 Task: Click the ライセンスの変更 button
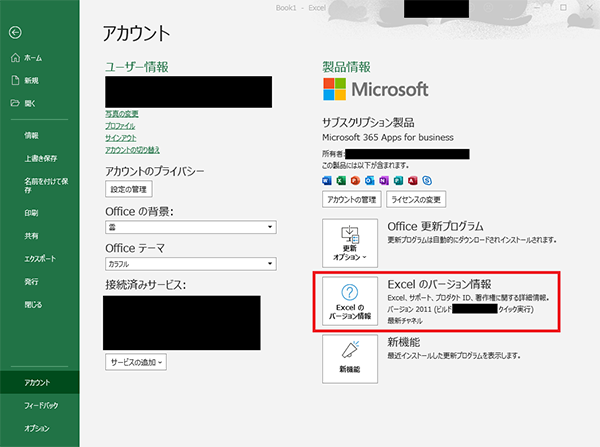point(416,199)
